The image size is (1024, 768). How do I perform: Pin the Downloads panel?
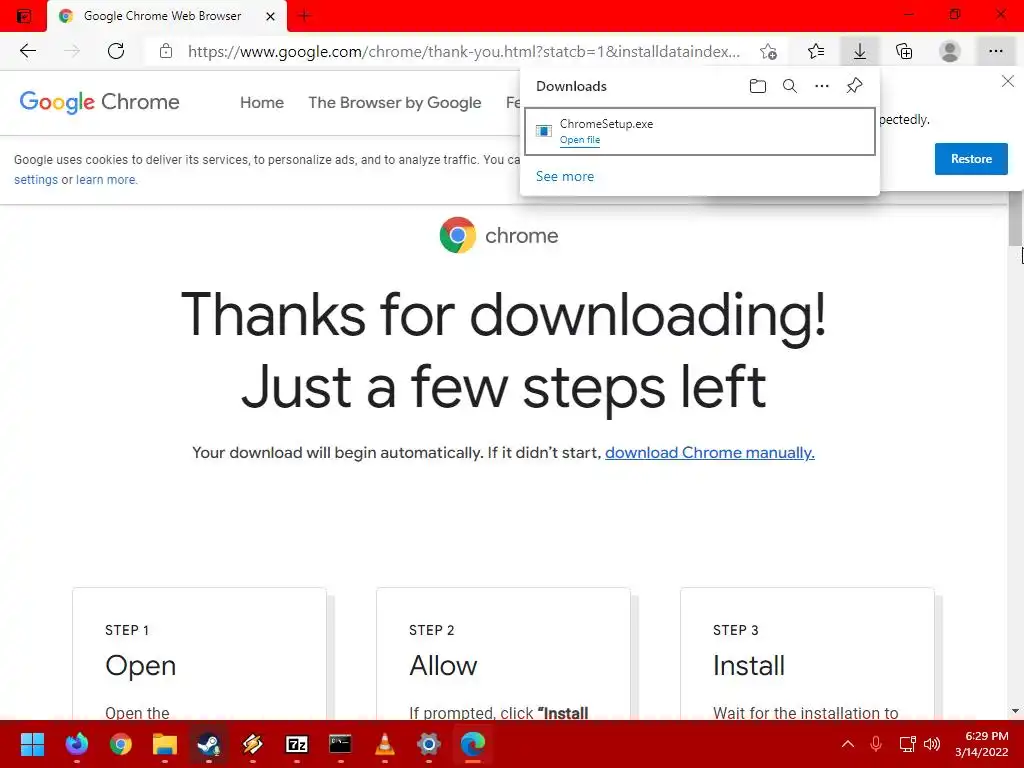pyautogui.click(x=854, y=86)
